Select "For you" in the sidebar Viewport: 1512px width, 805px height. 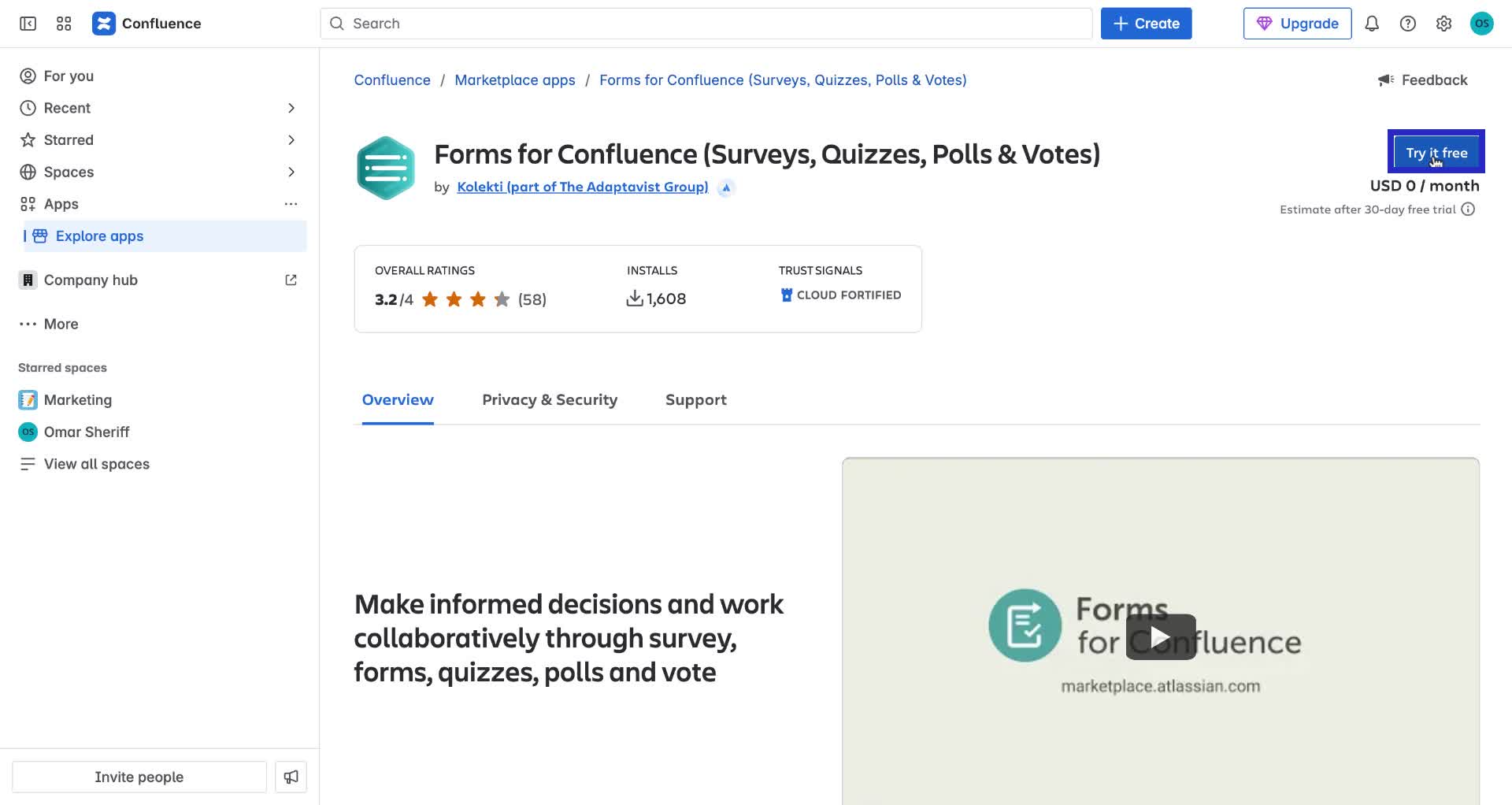(67, 76)
